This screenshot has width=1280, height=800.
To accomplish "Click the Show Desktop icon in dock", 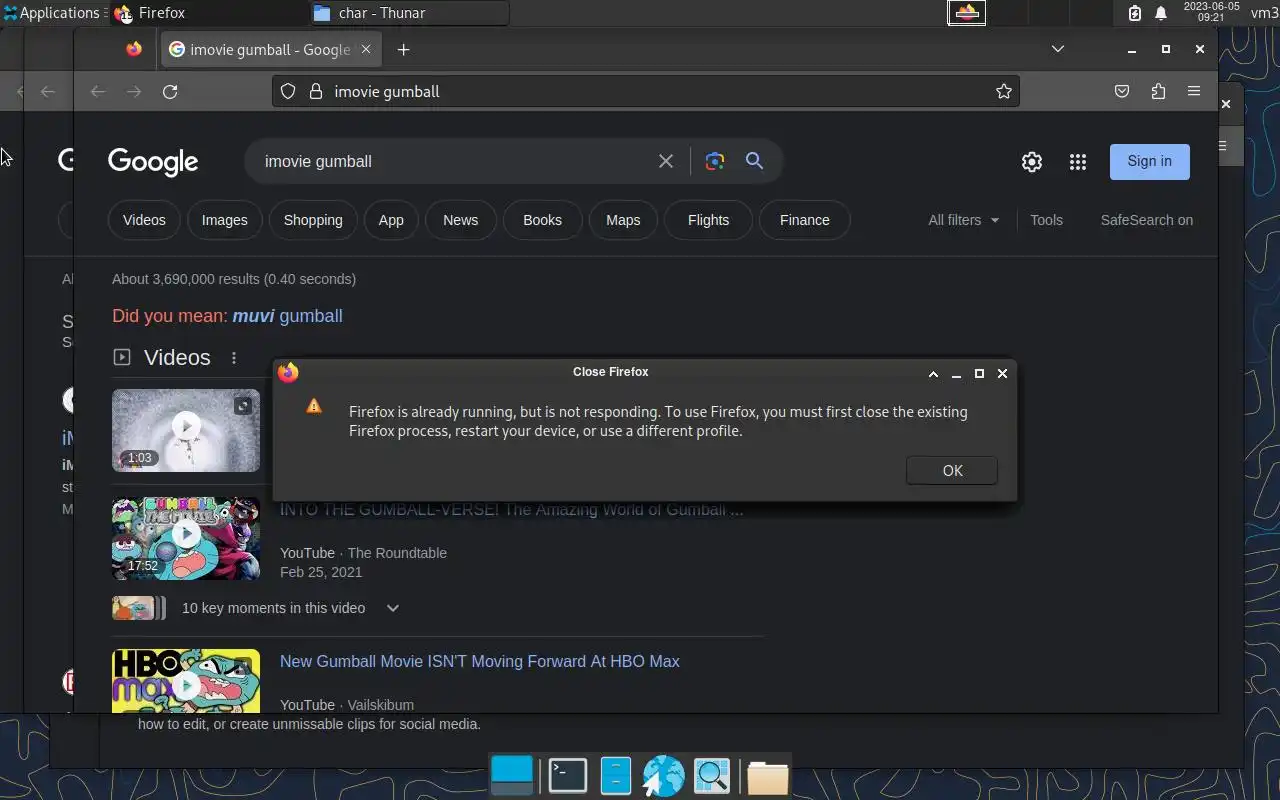I will click(x=513, y=776).
